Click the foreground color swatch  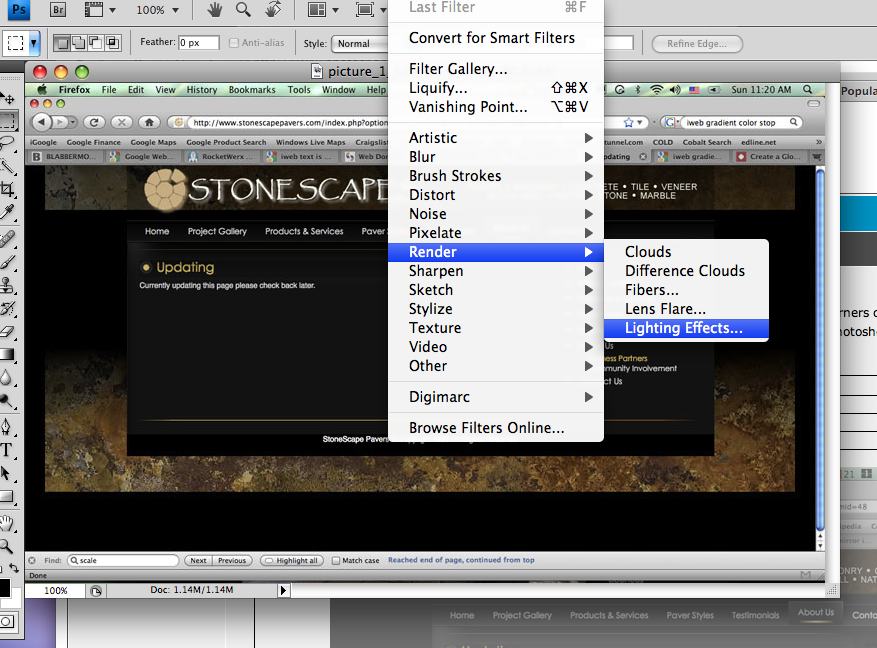point(4,587)
